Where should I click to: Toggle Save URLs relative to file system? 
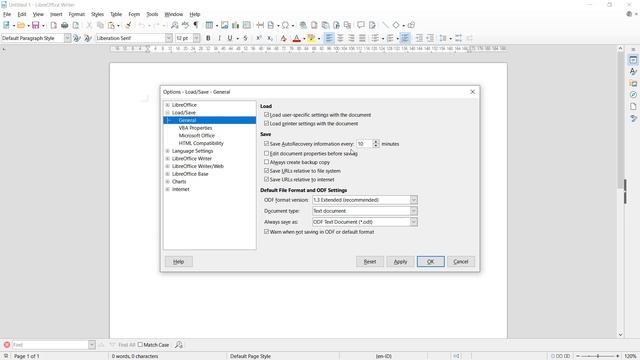pyautogui.click(x=267, y=171)
